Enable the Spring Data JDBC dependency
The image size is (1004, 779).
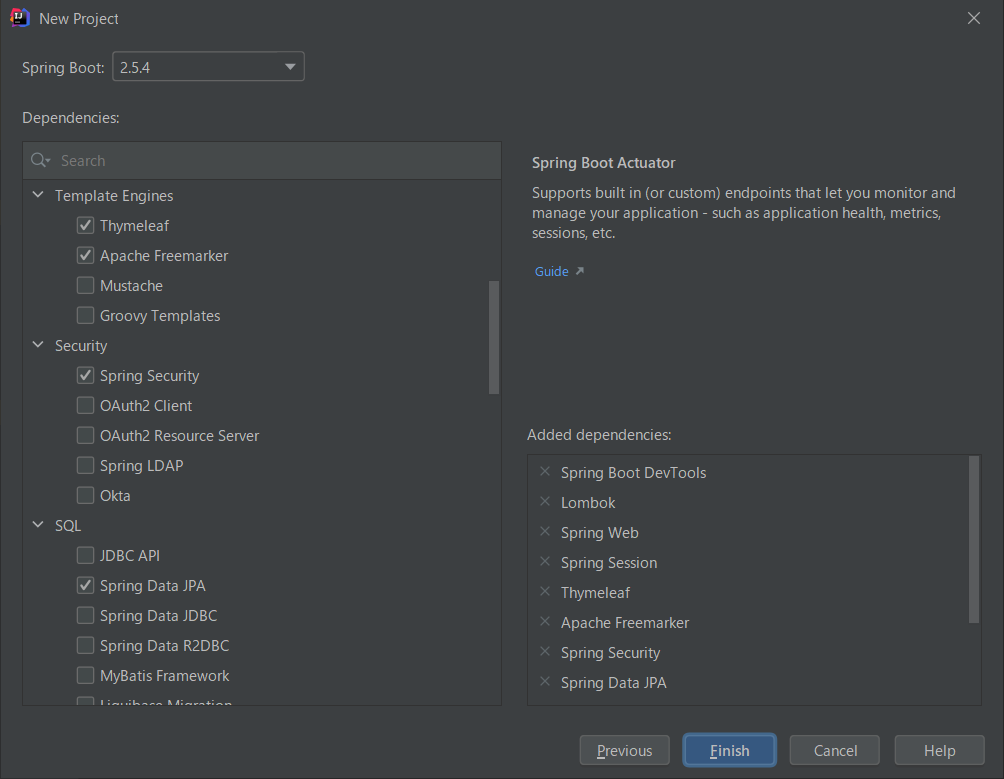pyautogui.click(x=85, y=615)
